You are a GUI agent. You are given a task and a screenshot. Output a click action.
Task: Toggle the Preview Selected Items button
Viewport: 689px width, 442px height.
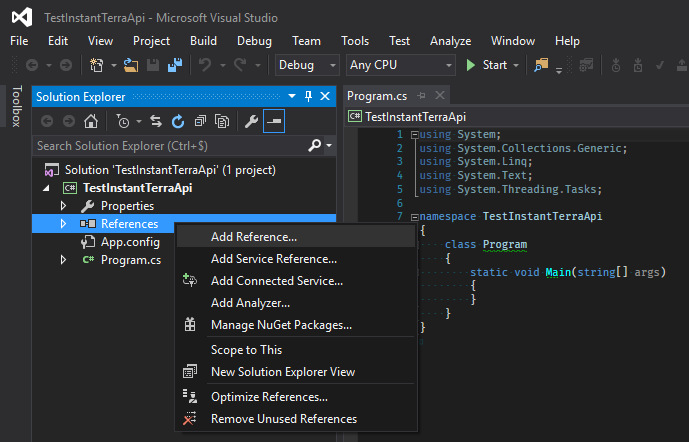coord(274,121)
